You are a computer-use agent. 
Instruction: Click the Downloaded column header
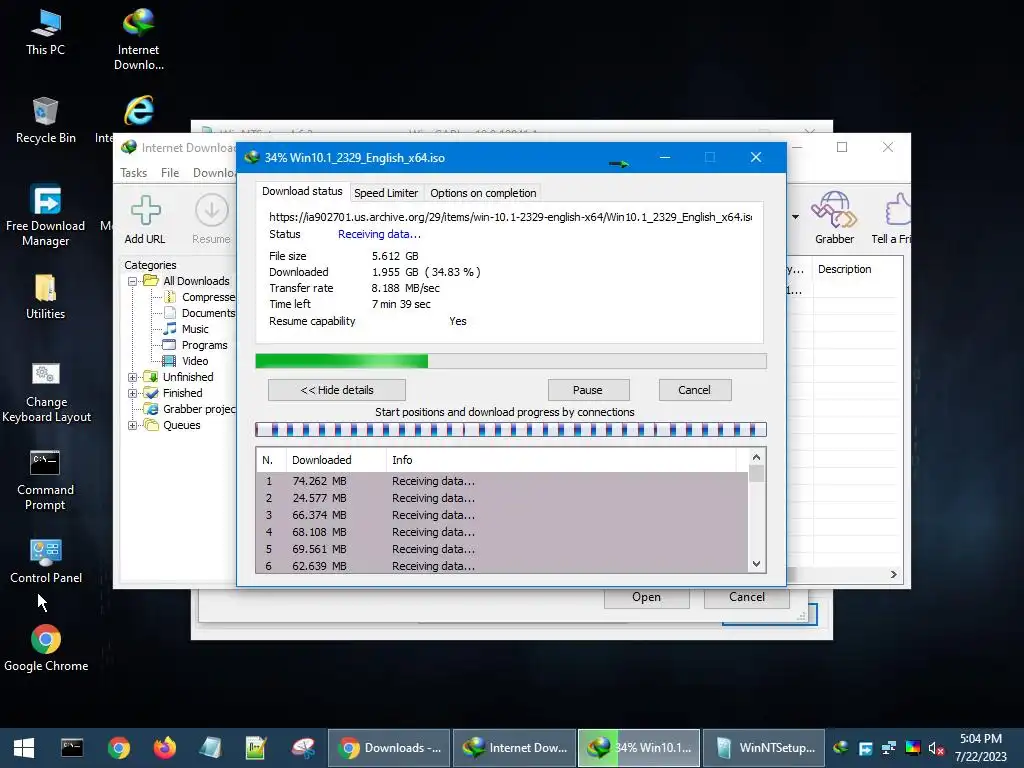[x=336, y=460]
